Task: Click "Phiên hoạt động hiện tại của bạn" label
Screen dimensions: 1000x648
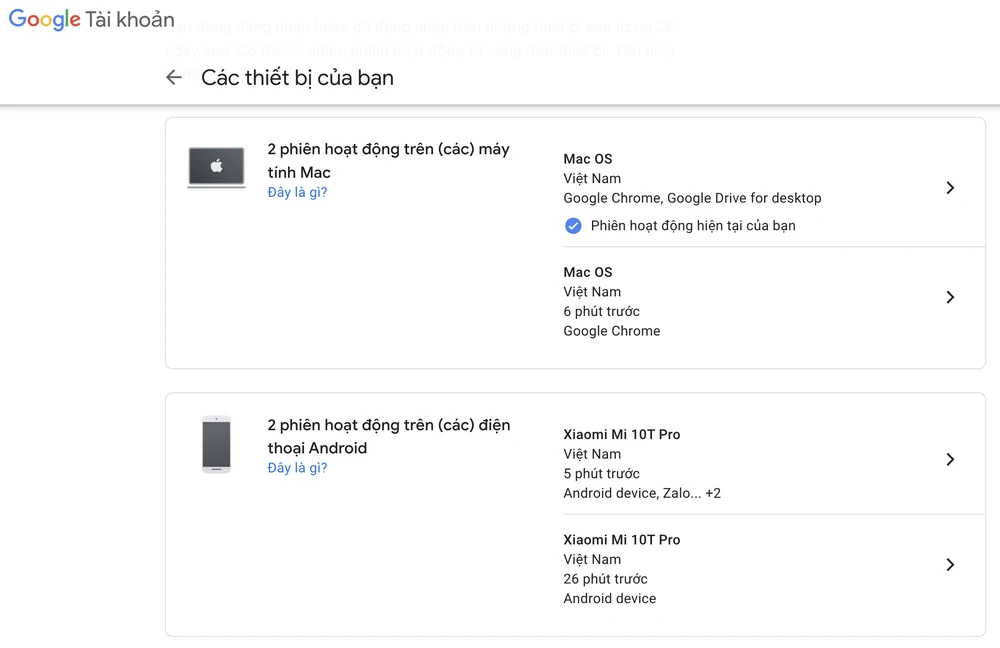Action: pos(694,225)
